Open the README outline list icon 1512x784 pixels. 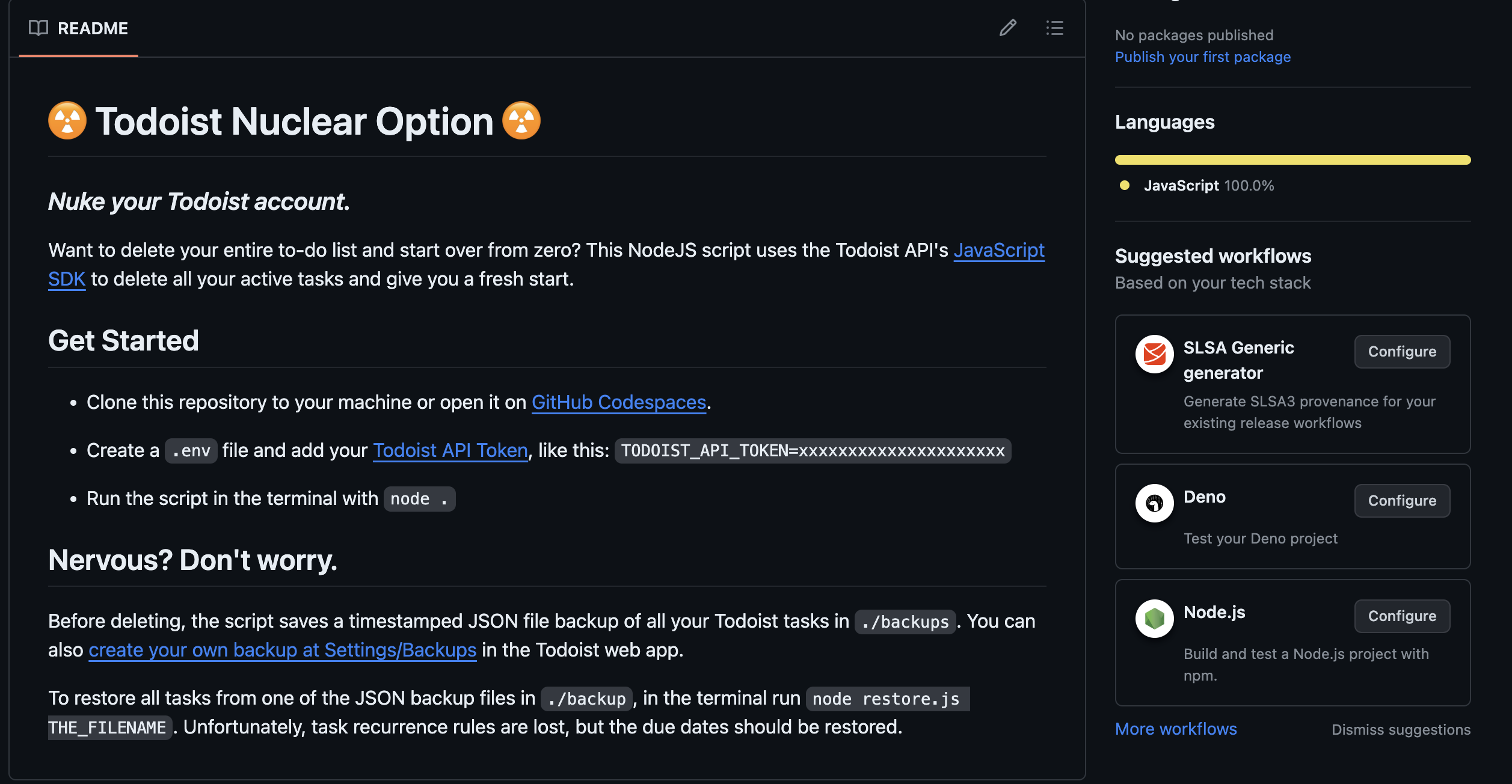(x=1056, y=28)
